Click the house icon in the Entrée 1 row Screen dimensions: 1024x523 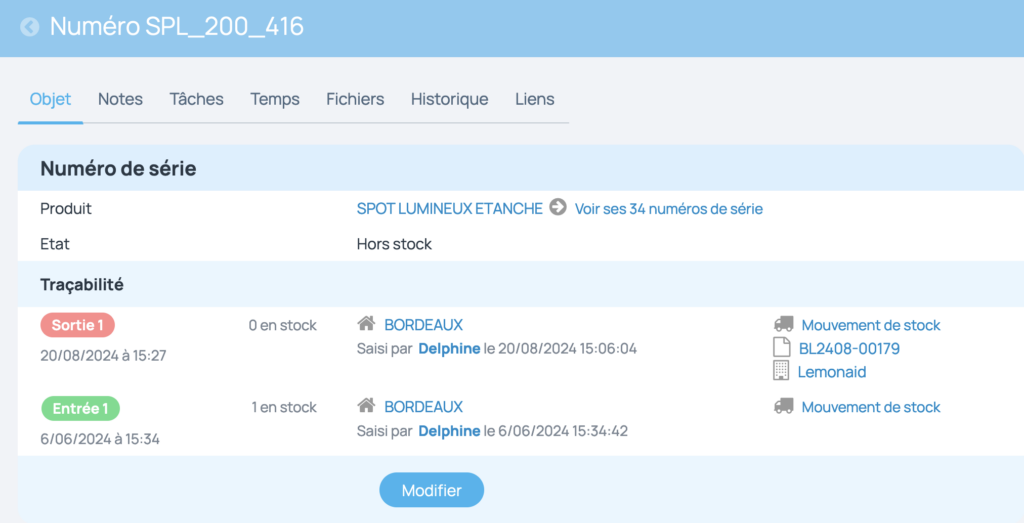click(366, 405)
